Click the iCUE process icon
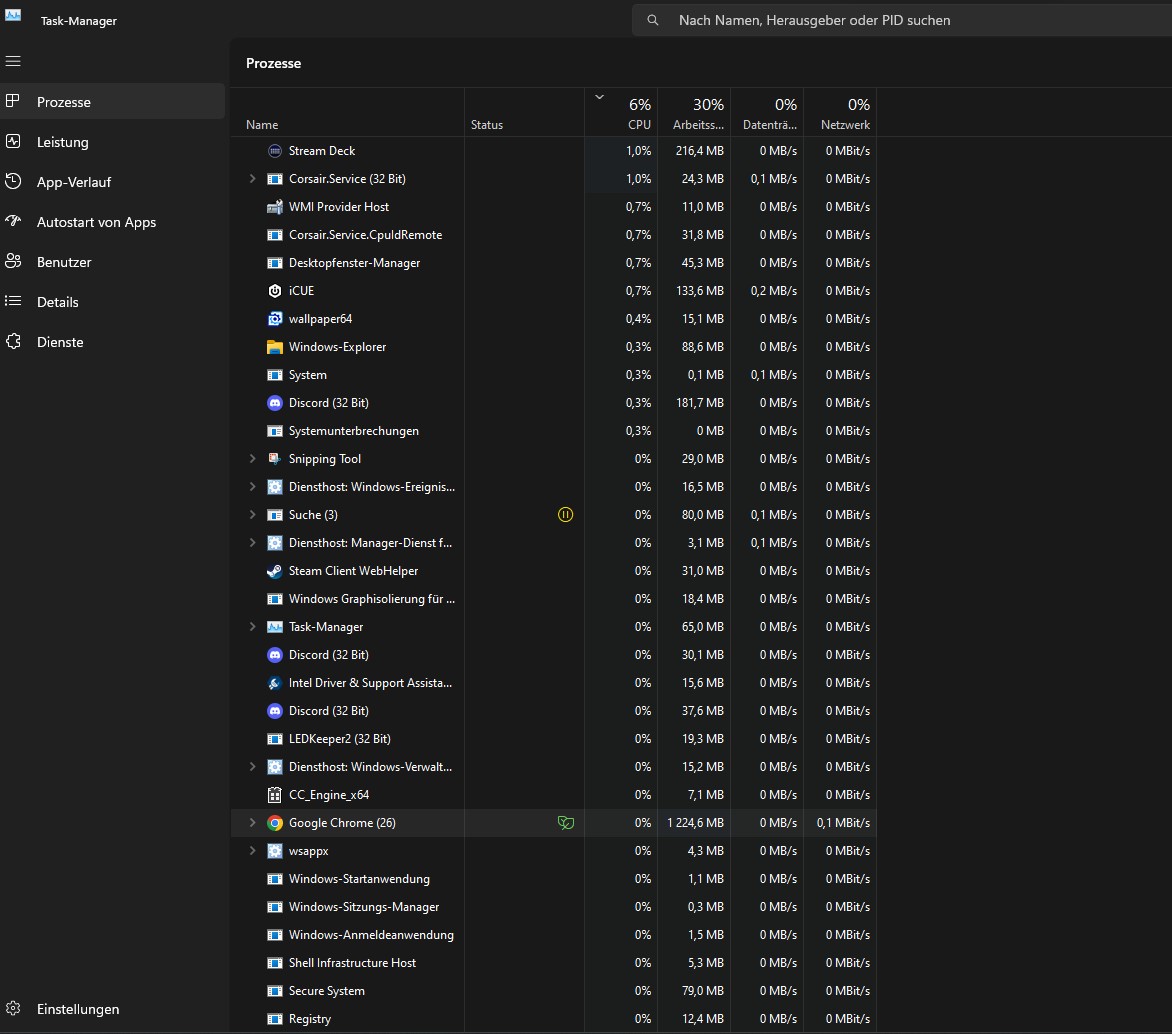 coord(275,291)
